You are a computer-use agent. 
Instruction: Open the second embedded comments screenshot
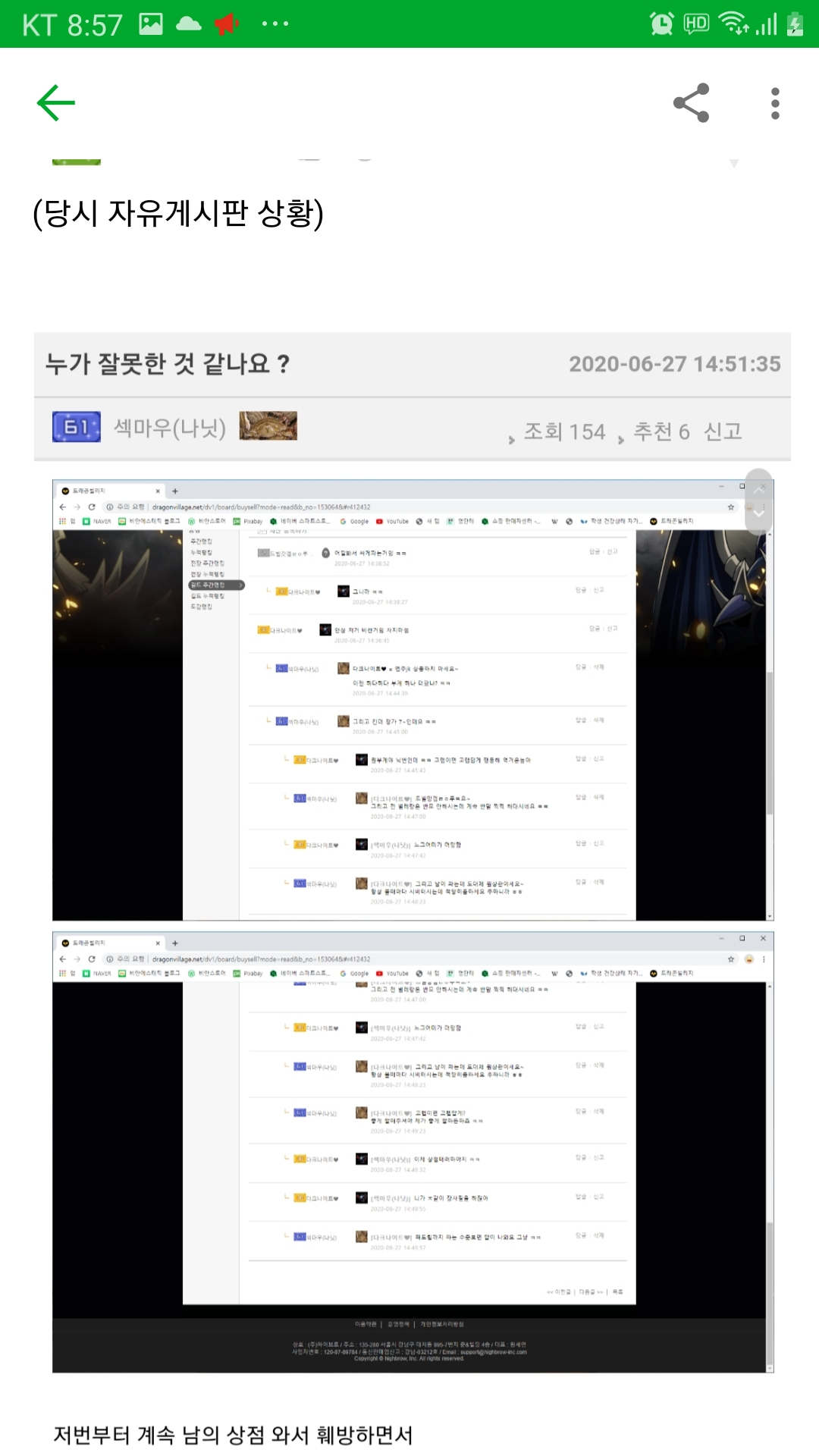click(413, 1151)
